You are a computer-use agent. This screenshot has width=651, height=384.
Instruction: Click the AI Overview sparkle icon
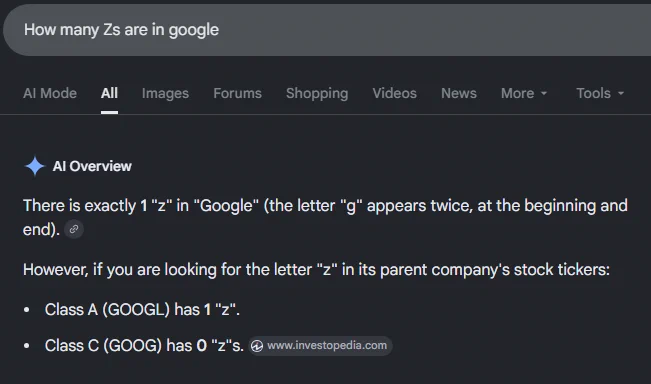pyautogui.click(x=35, y=166)
